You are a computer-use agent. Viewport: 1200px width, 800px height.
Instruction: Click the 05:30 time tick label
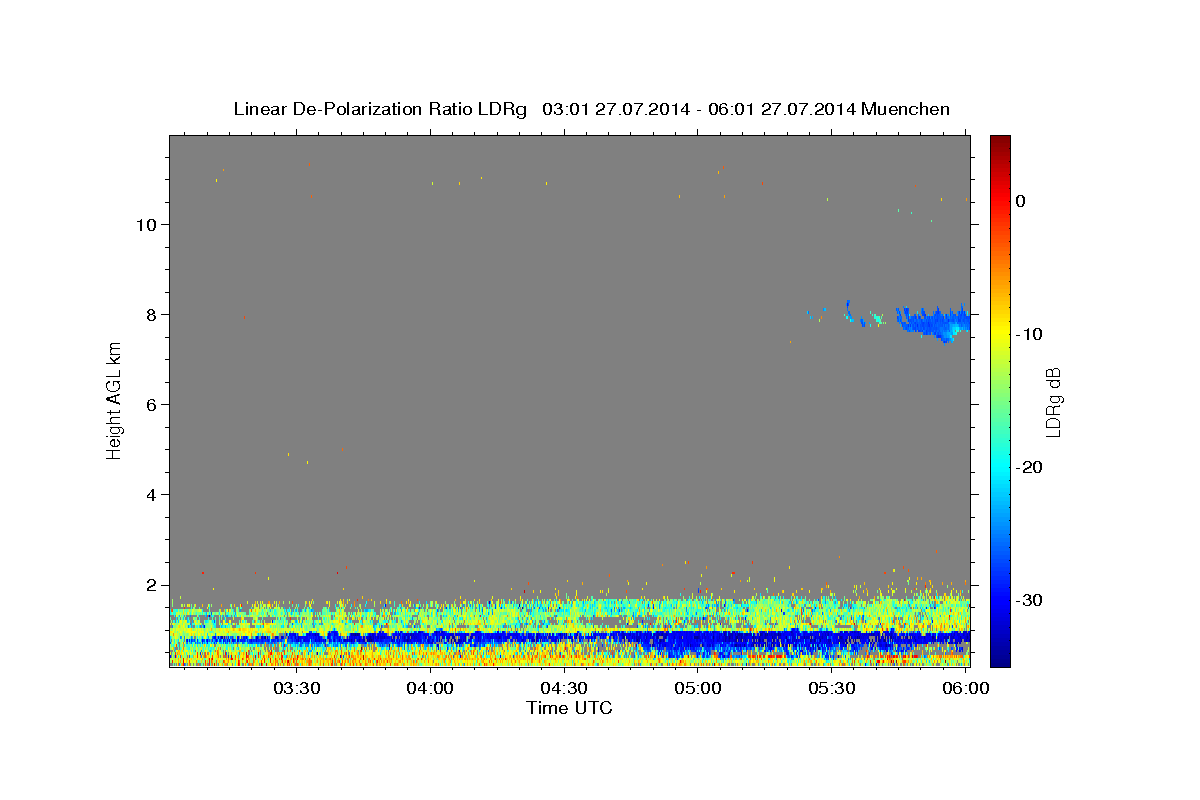(x=832, y=688)
